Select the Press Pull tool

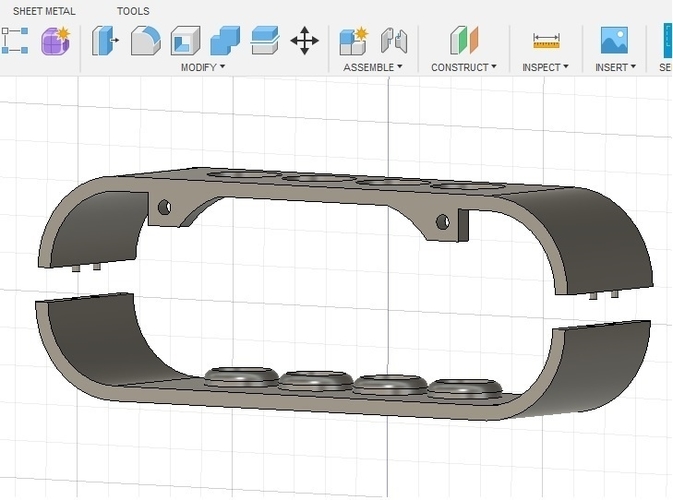105,40
